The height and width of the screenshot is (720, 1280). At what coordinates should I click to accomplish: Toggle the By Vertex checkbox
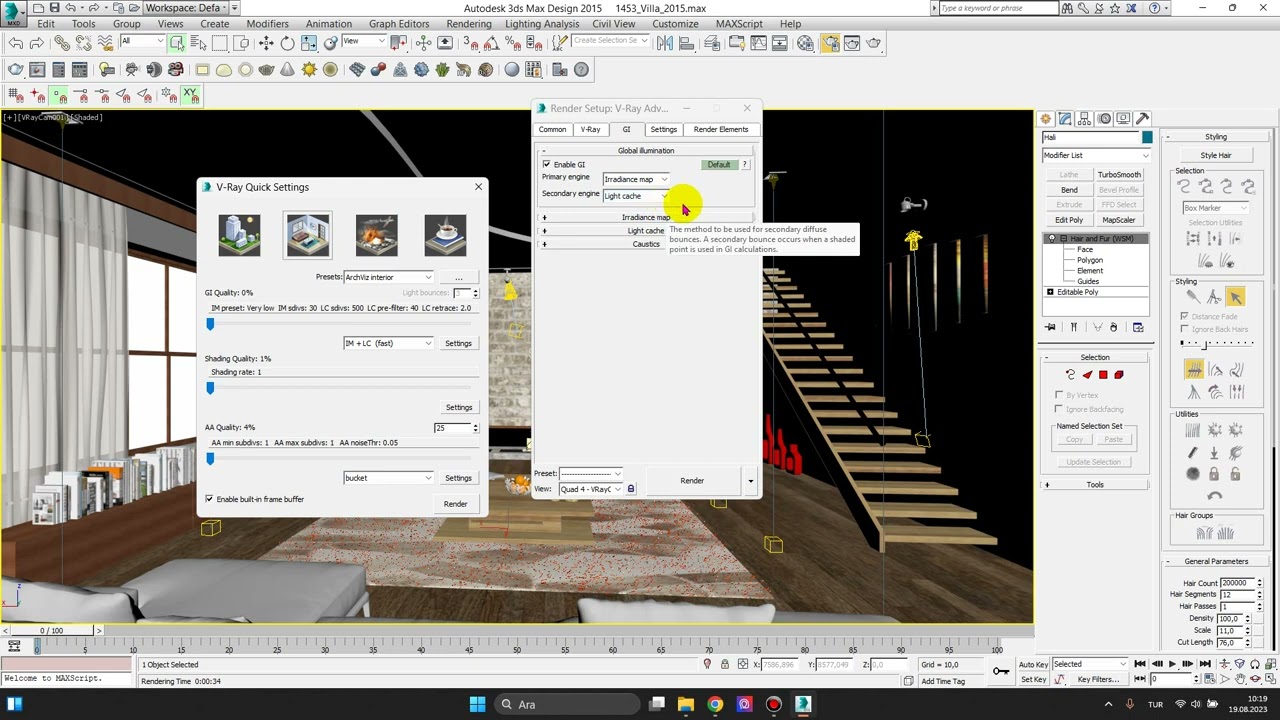click(1059, 395)
